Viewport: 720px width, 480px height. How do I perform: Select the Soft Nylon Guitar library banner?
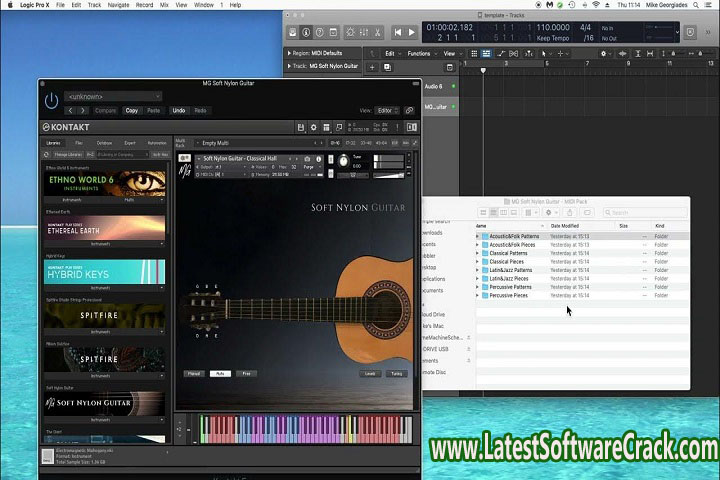(x=105, y=403)
